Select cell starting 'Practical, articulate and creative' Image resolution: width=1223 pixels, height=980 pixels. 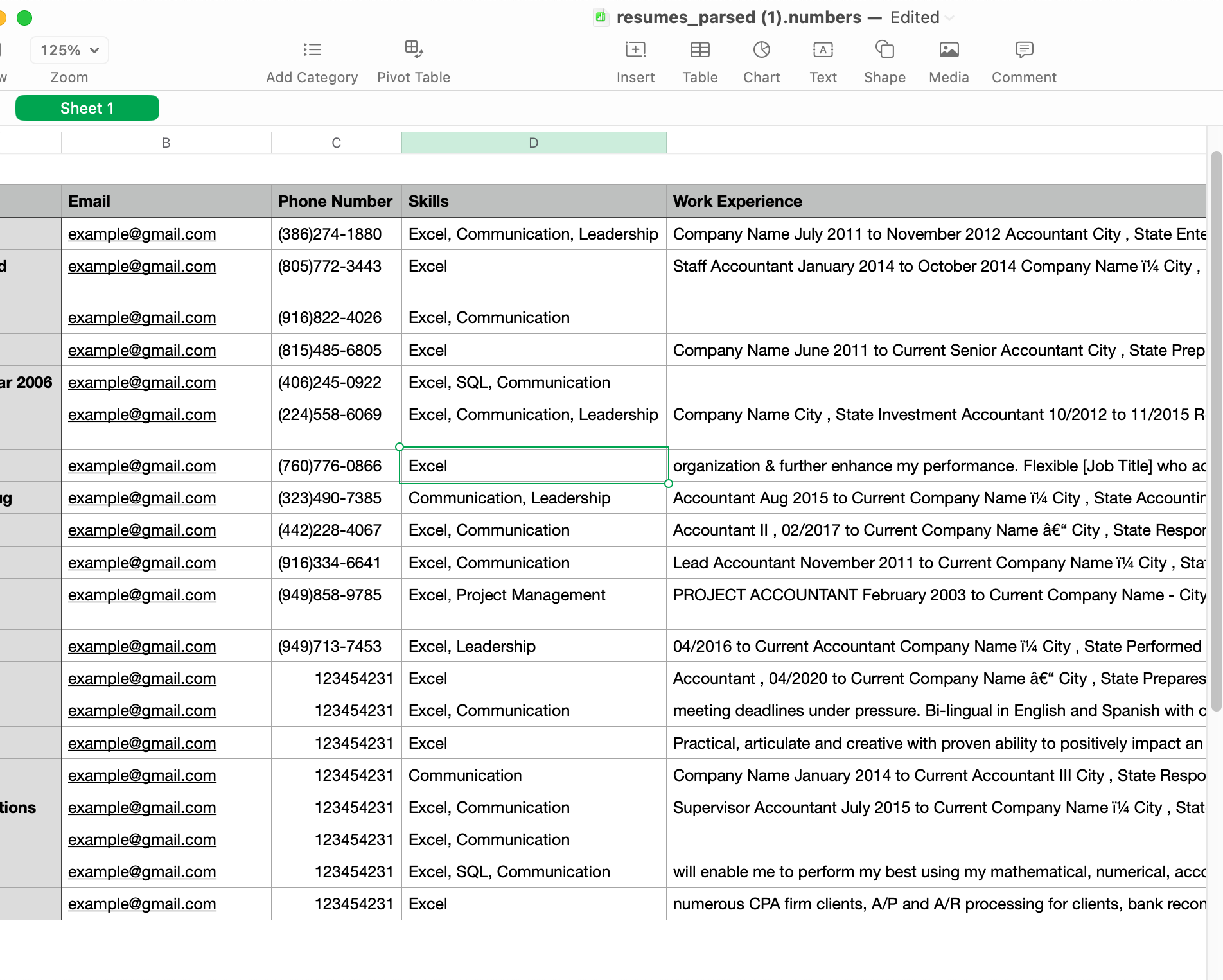pos(936,743)
